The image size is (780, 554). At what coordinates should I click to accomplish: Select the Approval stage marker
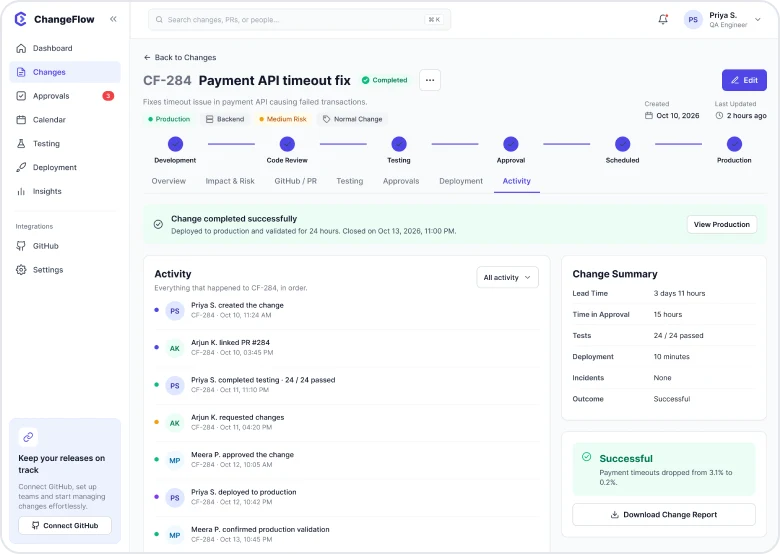tap(511, 144)
